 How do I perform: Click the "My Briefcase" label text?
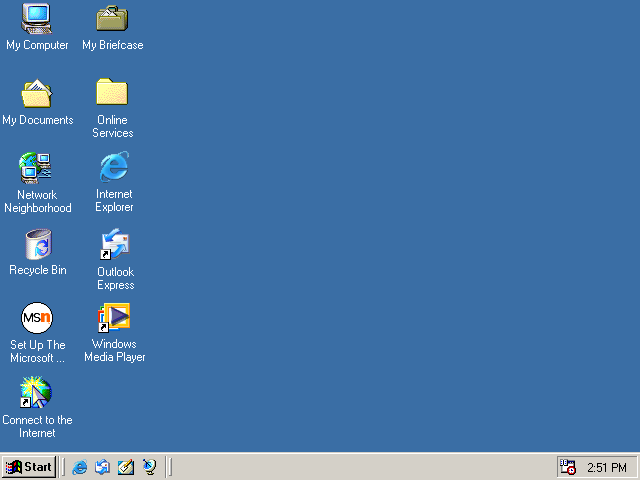[113, 45]
